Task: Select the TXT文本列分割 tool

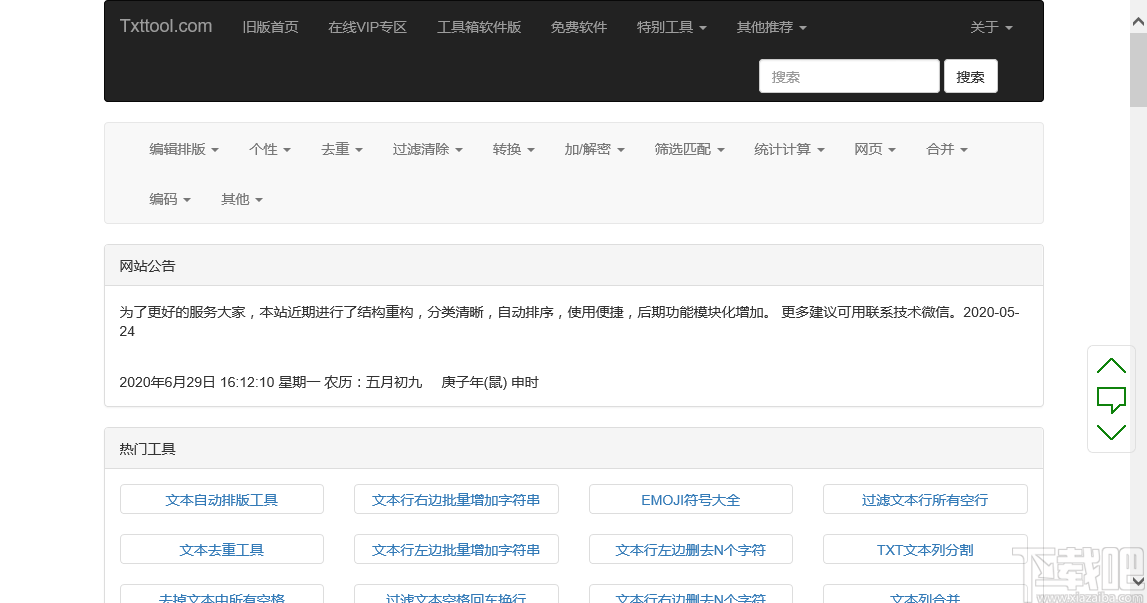Action: pyautogui.click(x=925, y=549)
